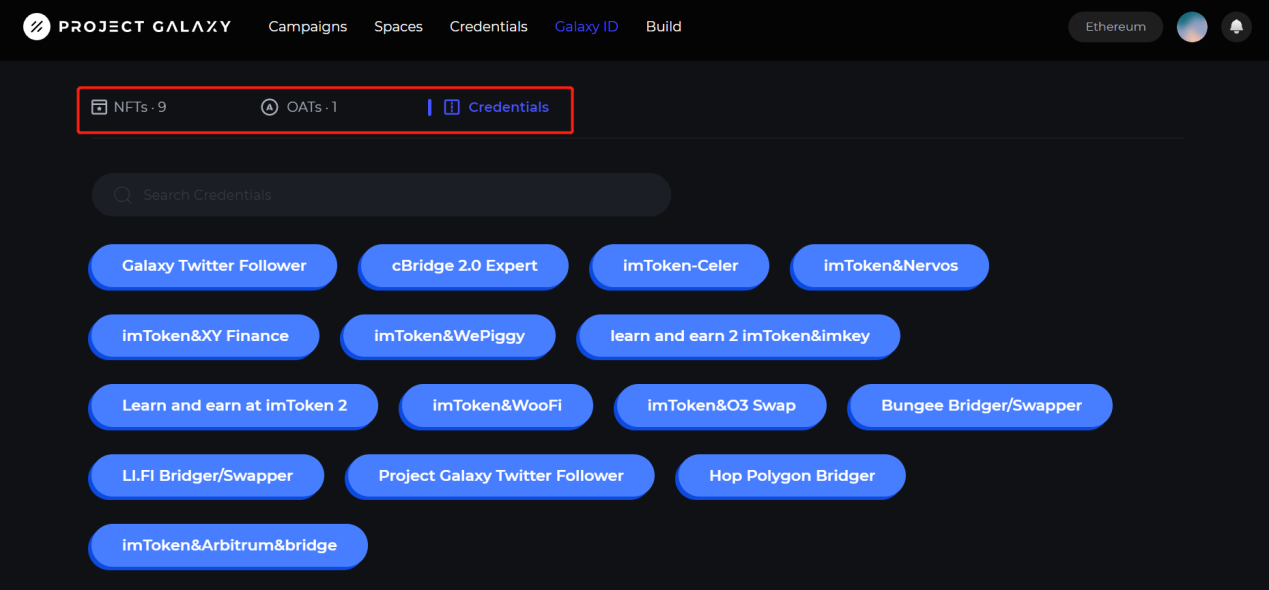Open the Campaigns menu
This screenshot has height=590, width=1269.
pos(307,27)
